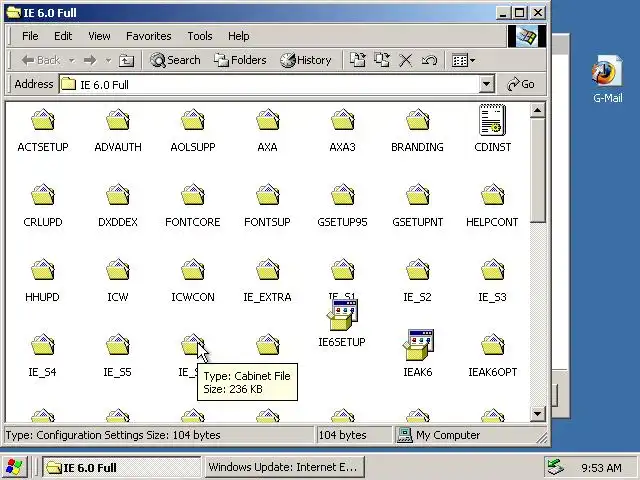This screenshot has height=480, width=640.
Task: Select the IE_S4 cabinet icon
Action: pyautogui.click(x=43, y=345)
